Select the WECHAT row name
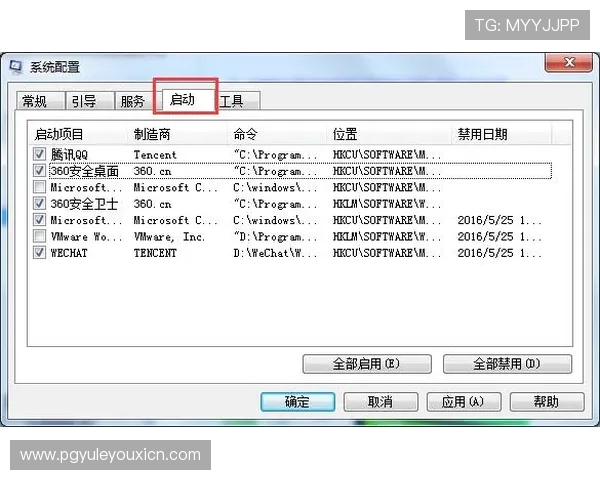The width and height of the screenshot is (600, 480). [69, 253]
